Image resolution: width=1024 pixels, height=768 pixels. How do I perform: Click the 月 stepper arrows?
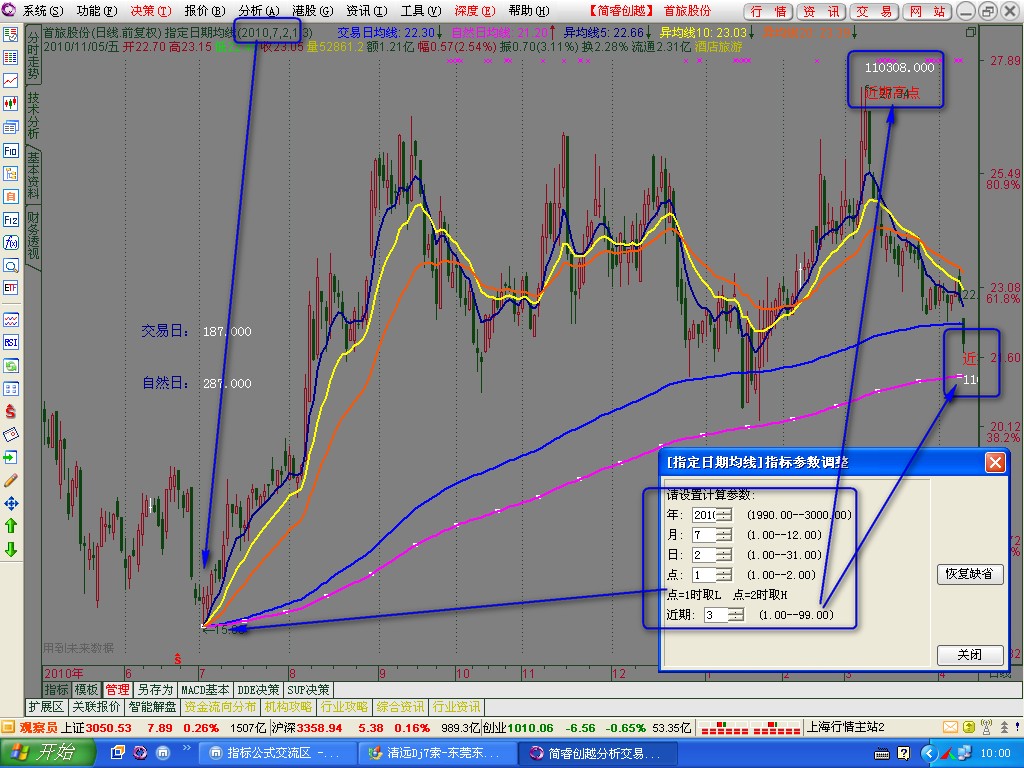[x=724, y=535]
